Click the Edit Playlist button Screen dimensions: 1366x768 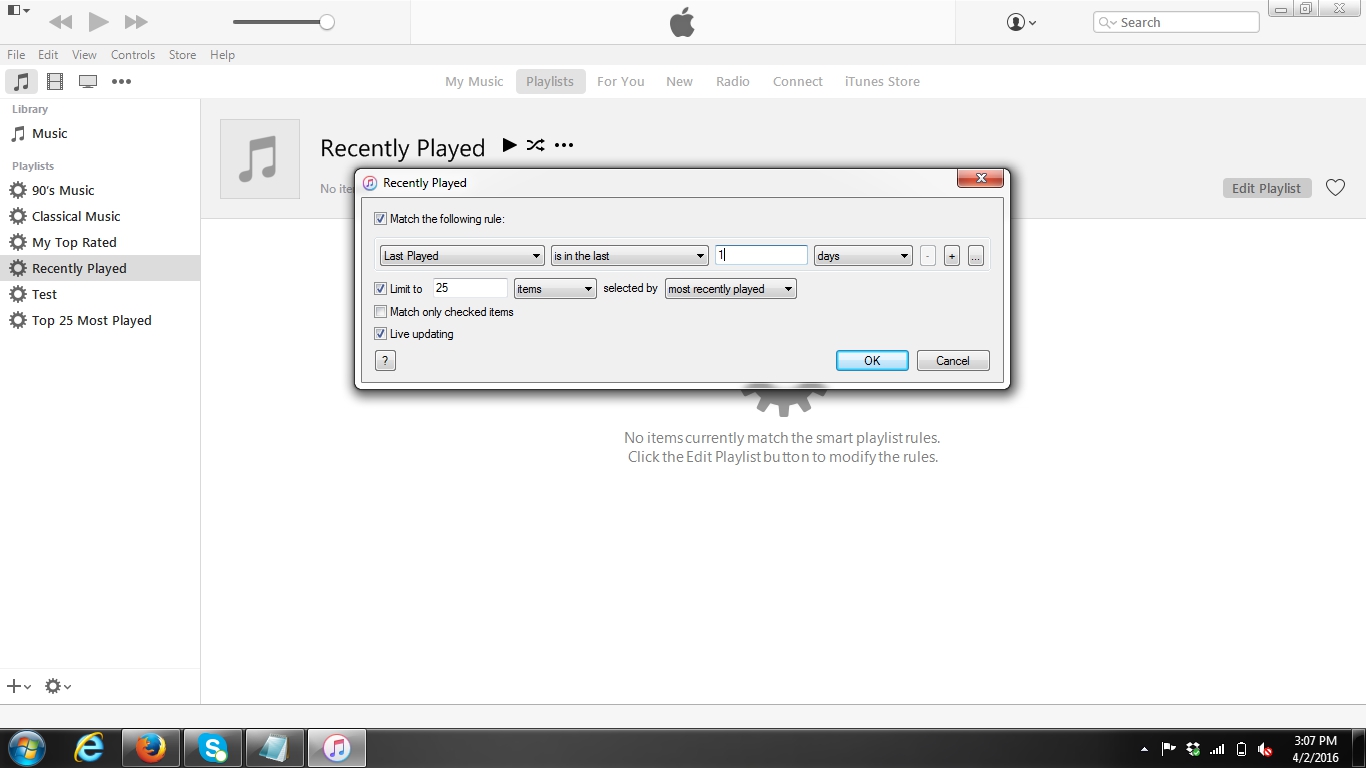(1267, 188)
